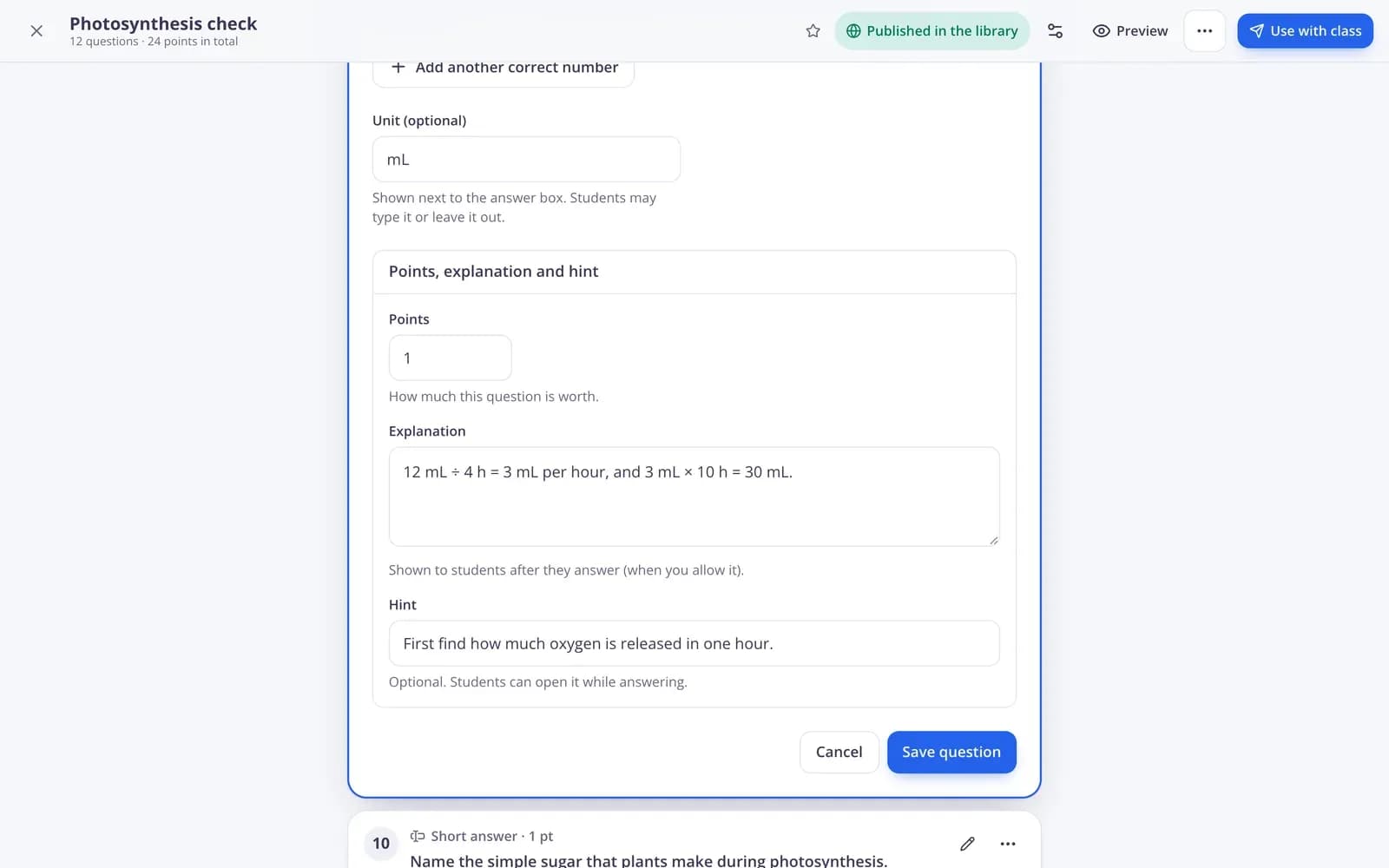Open the header more options menu
1389x868 pixels.
(x=1204, y=31)
